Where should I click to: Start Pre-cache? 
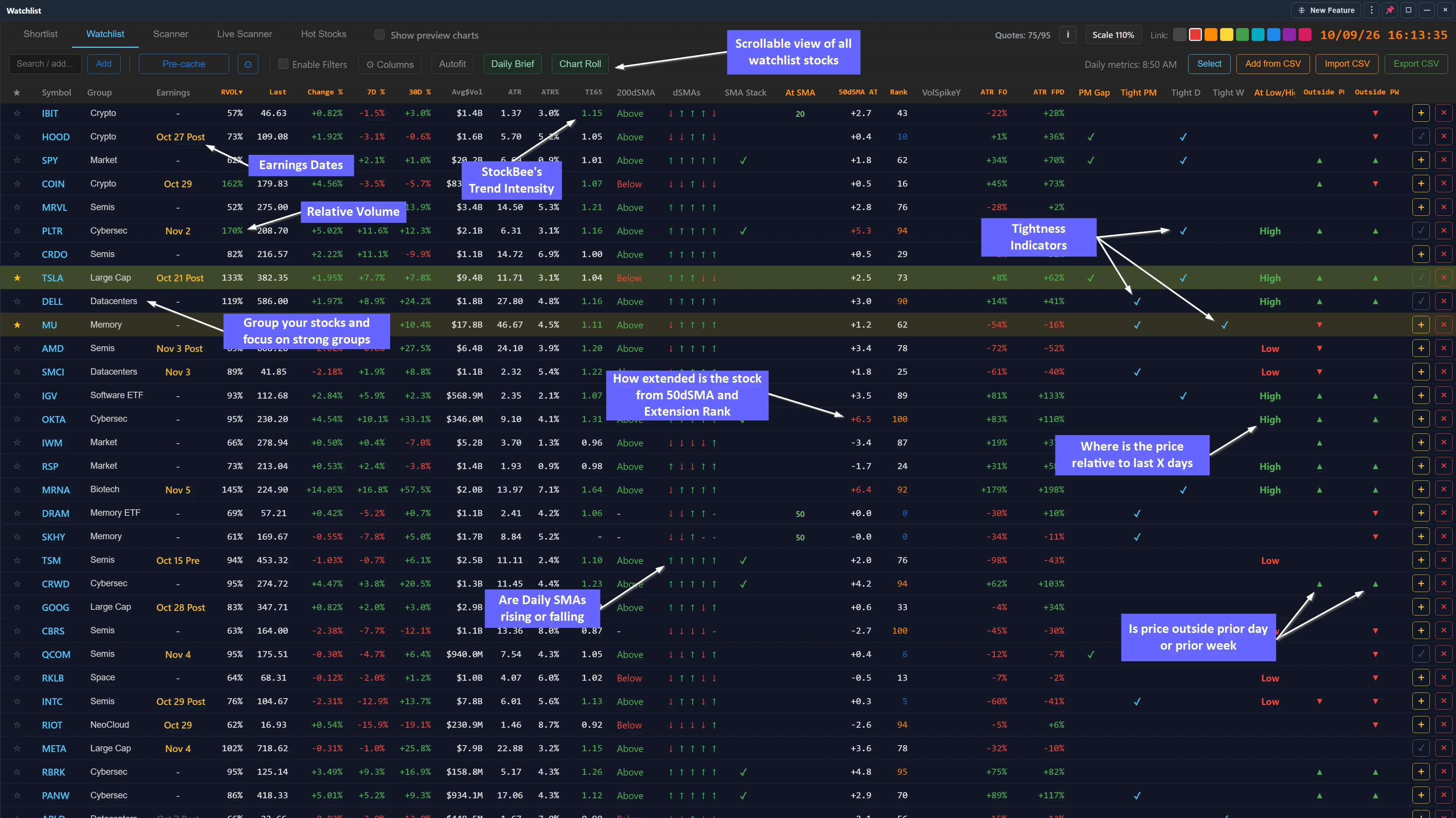tap(184, 64)
